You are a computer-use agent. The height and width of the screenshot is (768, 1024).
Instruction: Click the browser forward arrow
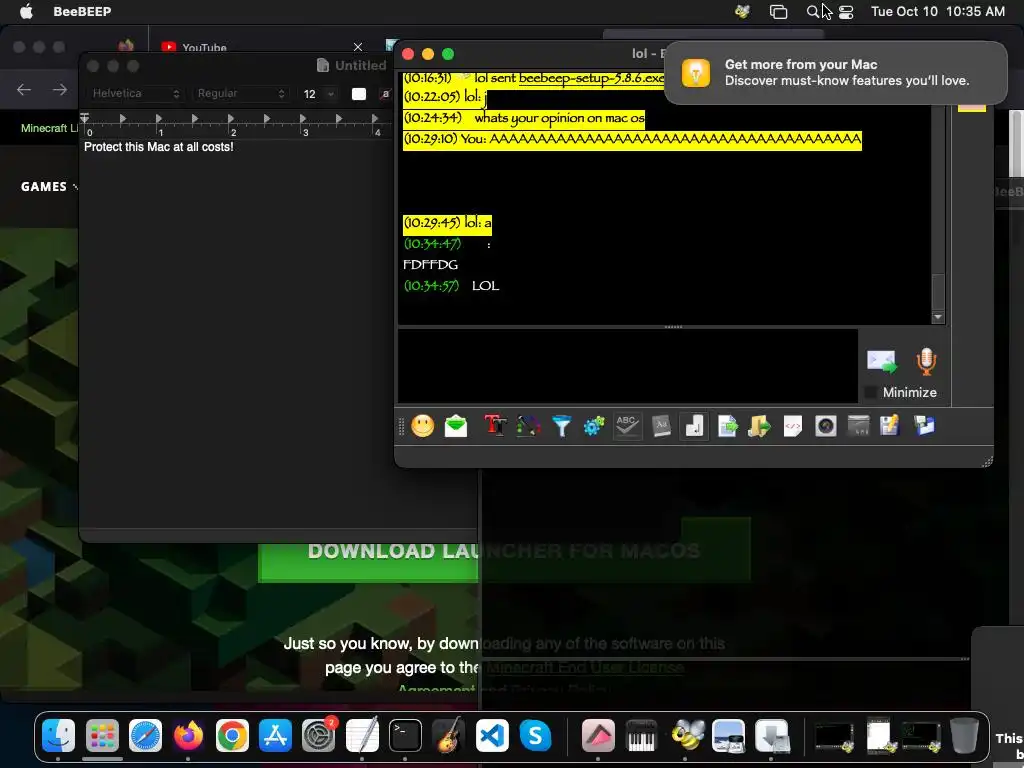point(59,89)
